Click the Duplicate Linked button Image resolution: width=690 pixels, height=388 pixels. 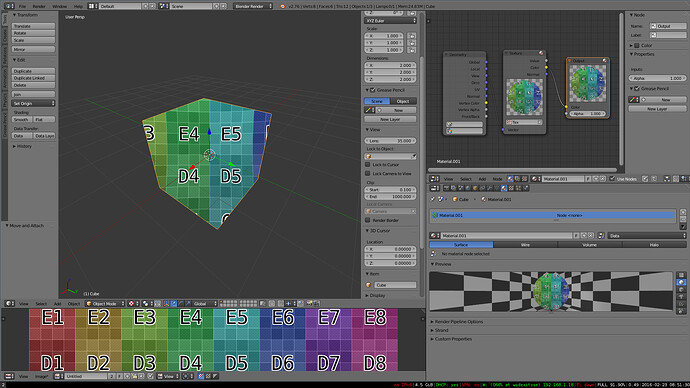(x=33, y=78)
